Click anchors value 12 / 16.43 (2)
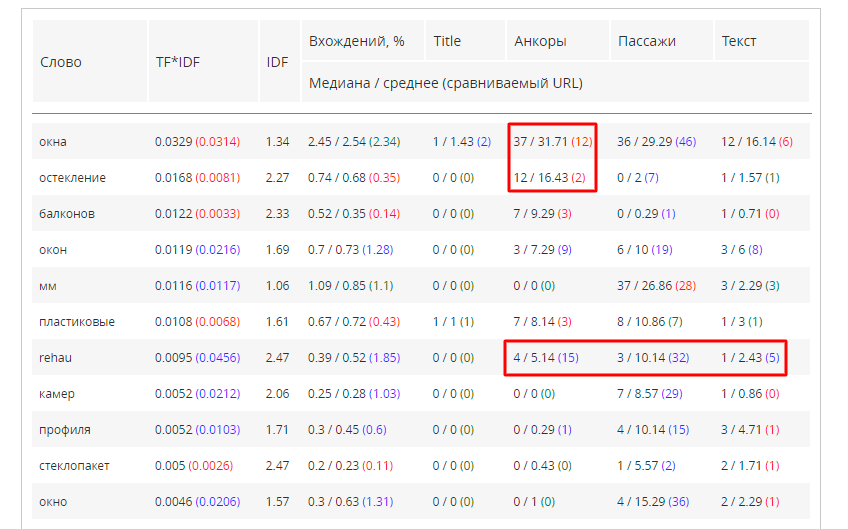848x529 pixels. click(x=549, y=177)
